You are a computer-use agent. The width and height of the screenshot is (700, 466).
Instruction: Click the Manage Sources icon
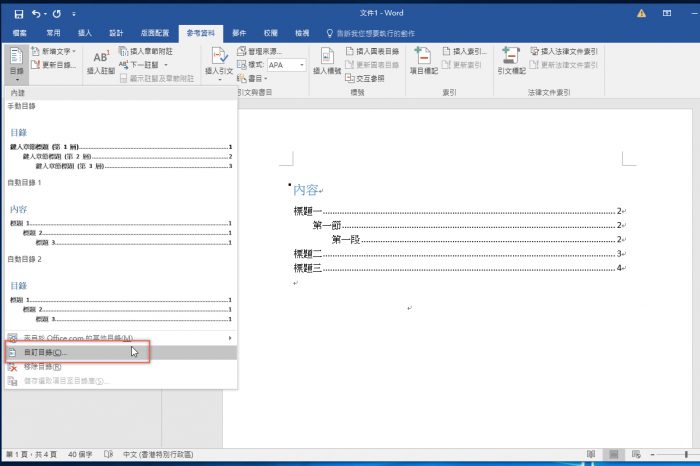pyautogui.click(x=242, y=51)
